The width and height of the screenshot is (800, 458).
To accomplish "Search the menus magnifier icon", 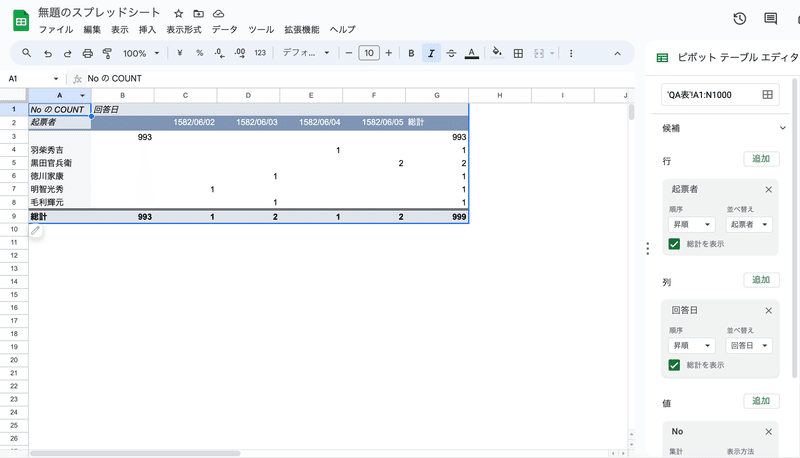I will click(27, 53).
